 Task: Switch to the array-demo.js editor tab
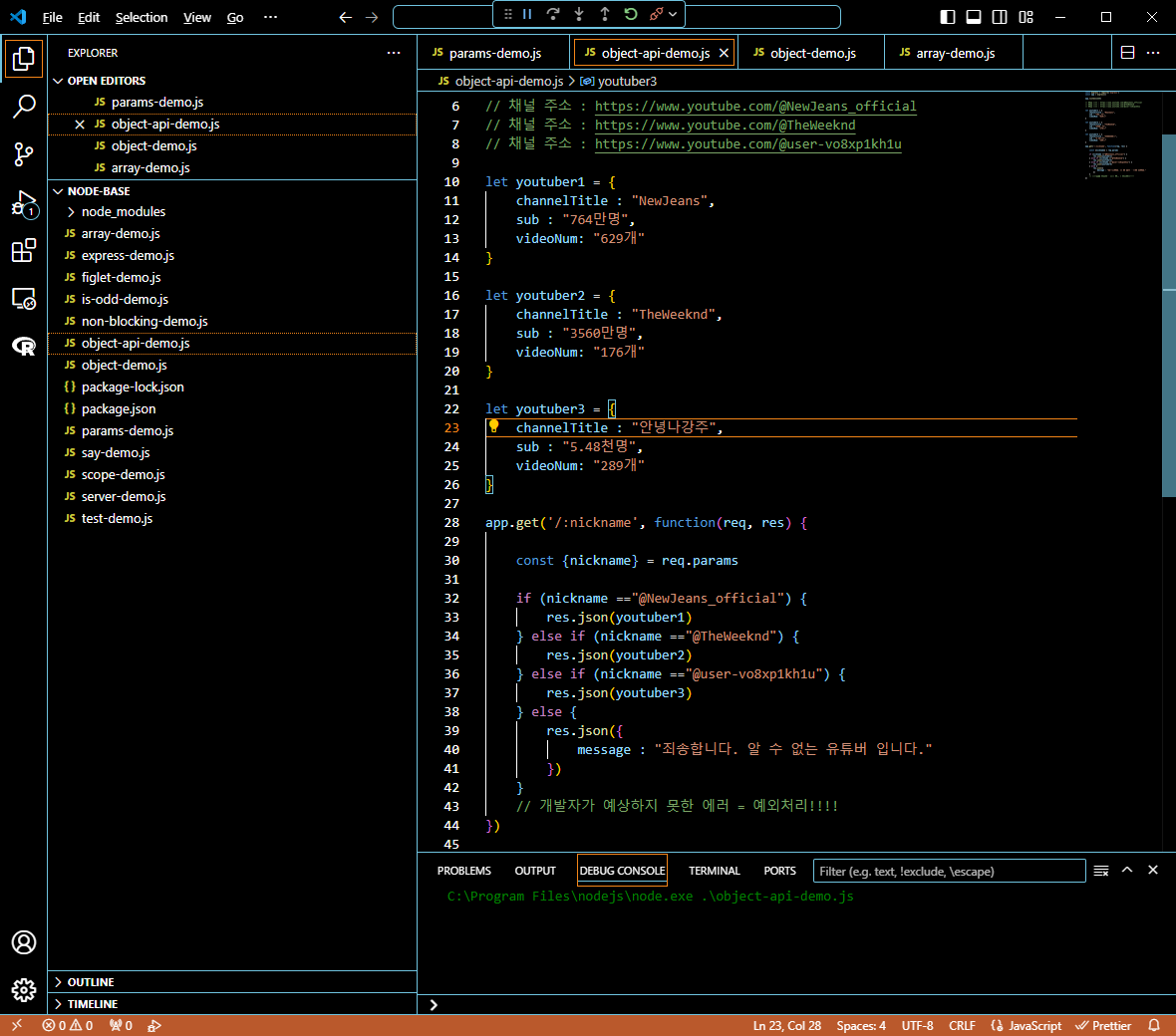click(954, 53)
